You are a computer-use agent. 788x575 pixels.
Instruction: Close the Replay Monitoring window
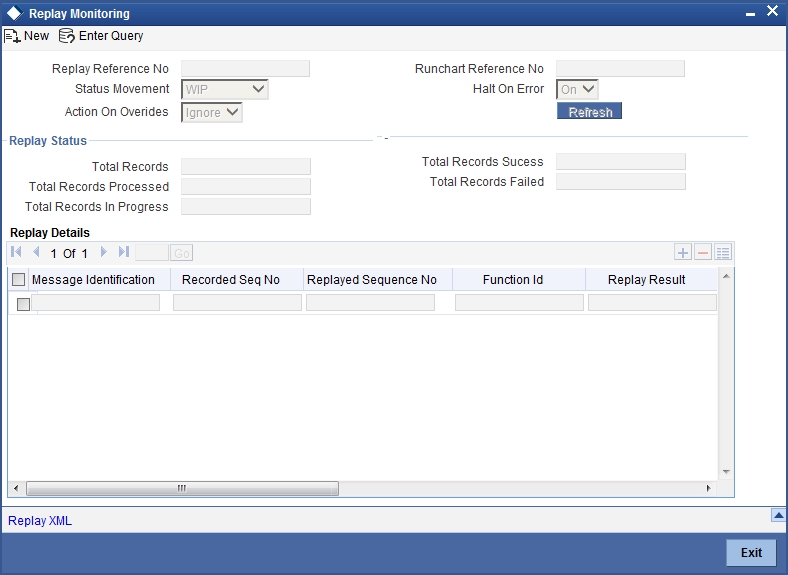coord(772,11)
